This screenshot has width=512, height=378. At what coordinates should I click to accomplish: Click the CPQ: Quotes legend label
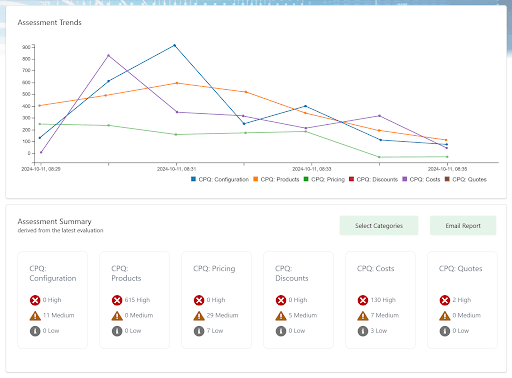pos(469,179)
